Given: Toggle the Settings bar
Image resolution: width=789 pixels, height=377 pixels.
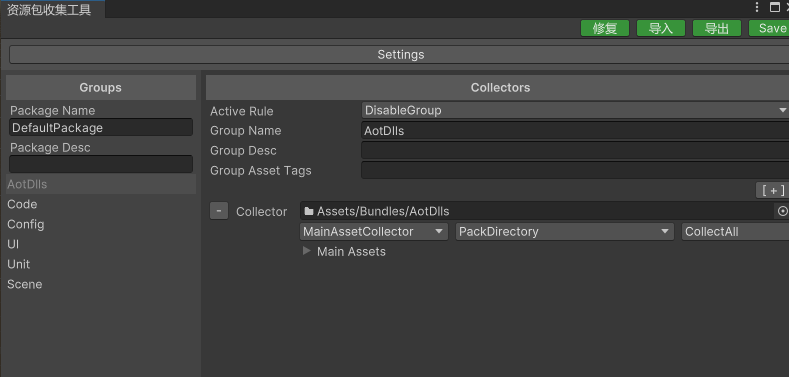Looking at the screenshot, I should pos(400,54).
